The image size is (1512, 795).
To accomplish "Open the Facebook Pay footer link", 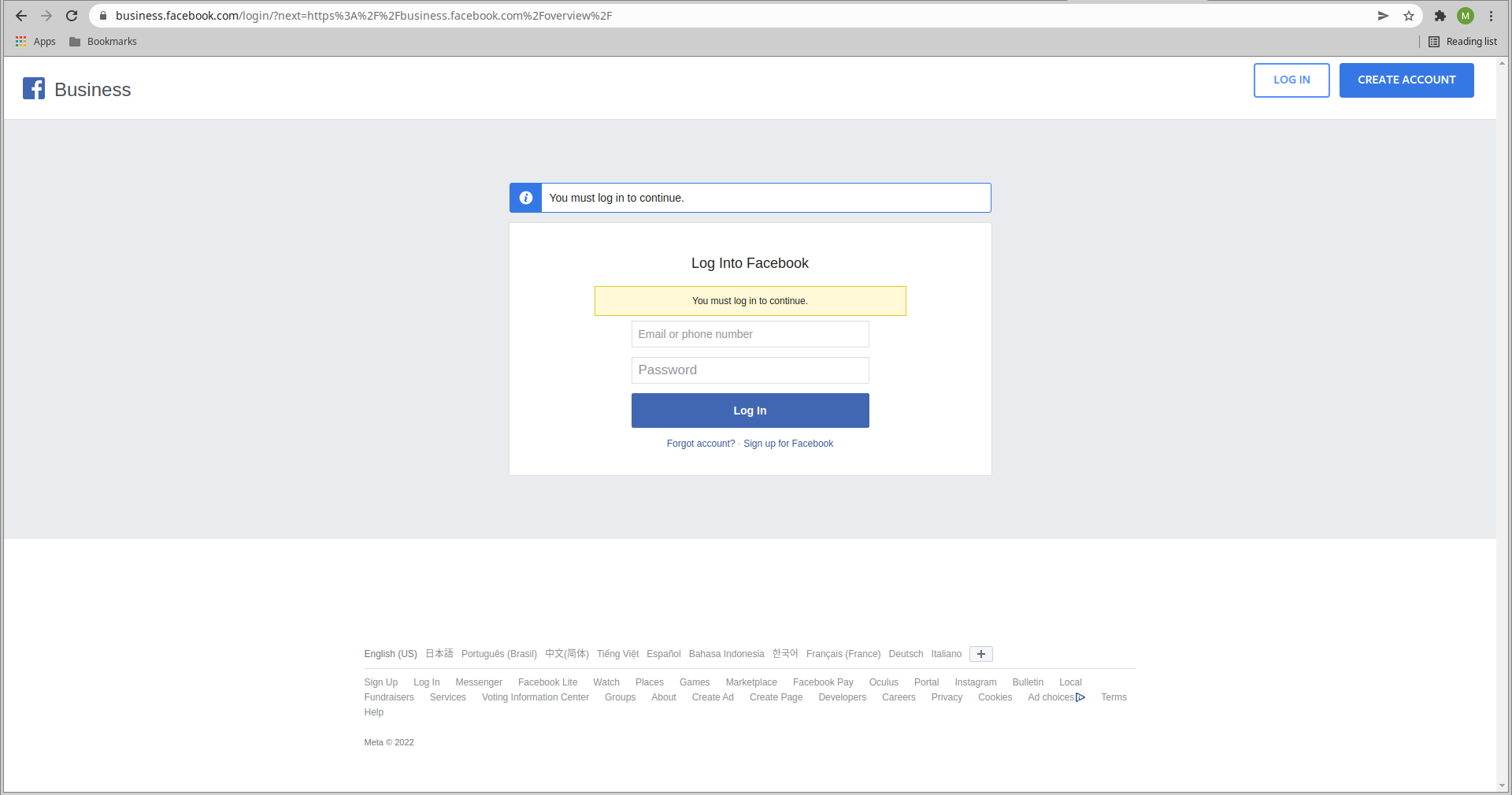I will (823, 682).
